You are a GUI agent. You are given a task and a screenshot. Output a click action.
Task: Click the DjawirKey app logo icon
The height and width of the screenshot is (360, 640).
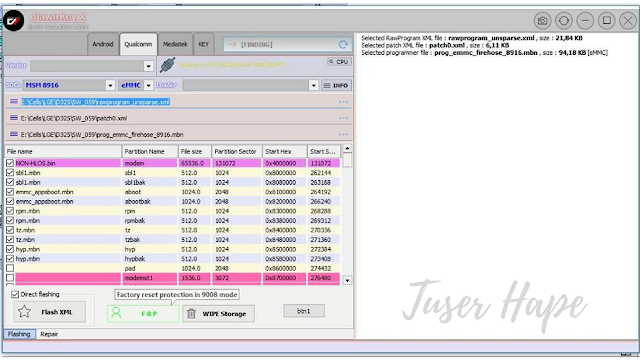click(14, 20)
